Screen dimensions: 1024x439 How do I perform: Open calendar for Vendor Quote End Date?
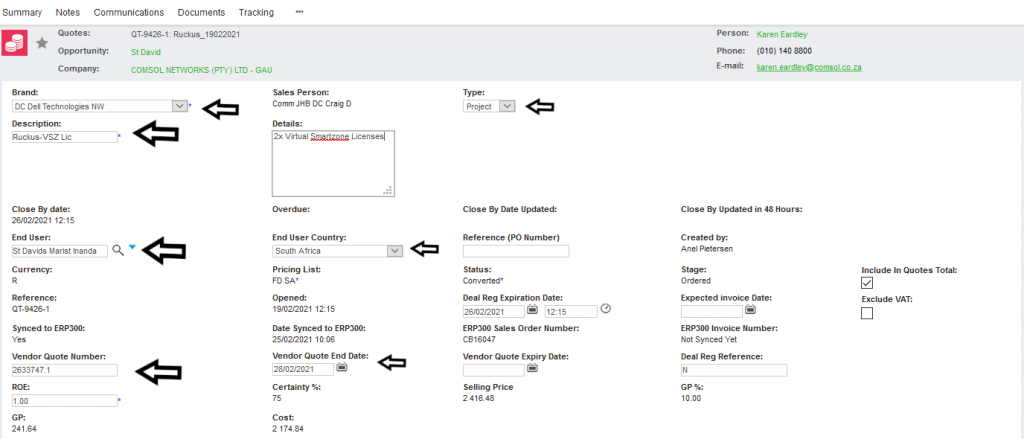pyautogui.click(x=342, y=368)
